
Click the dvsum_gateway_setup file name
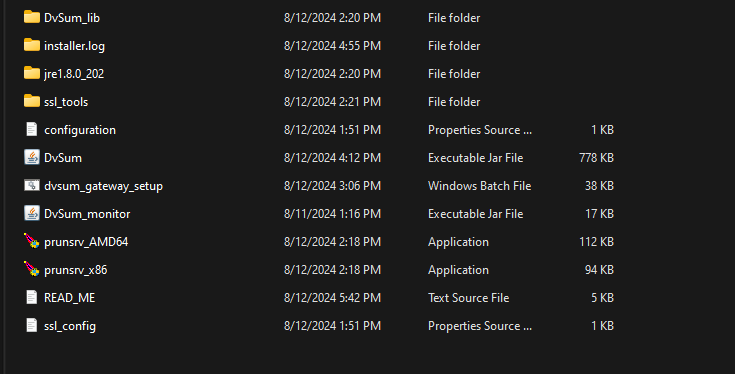point(103,186)
